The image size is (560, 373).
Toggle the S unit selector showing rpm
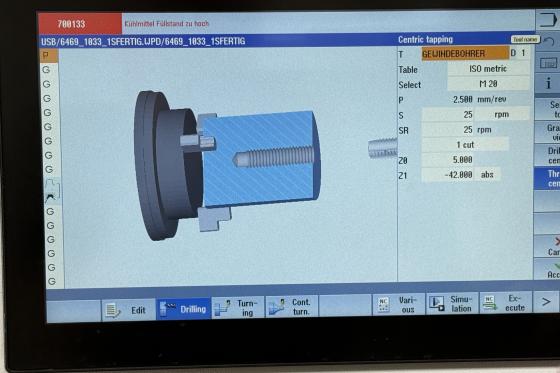tap(501, 114)
